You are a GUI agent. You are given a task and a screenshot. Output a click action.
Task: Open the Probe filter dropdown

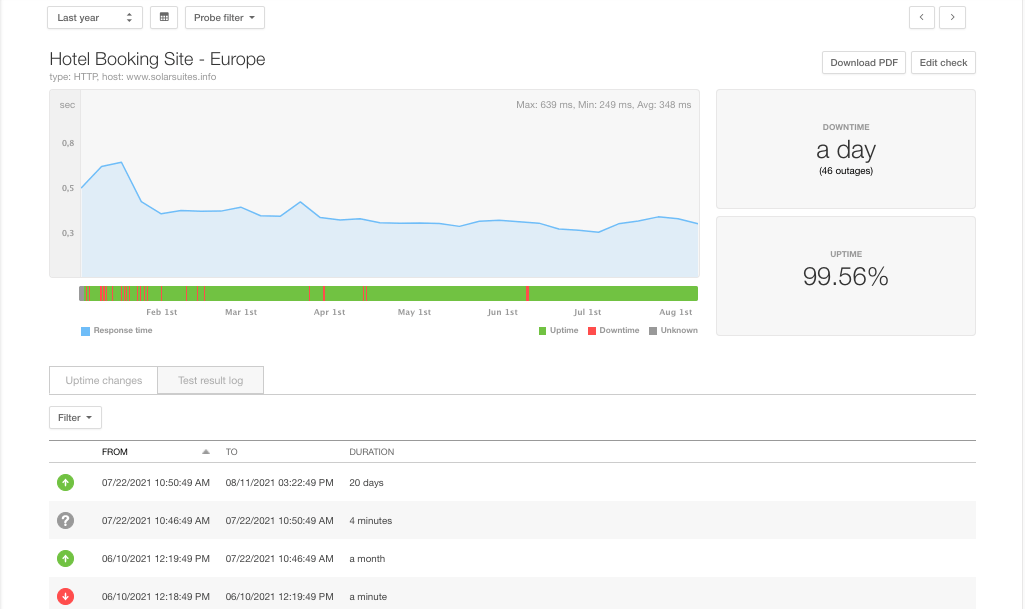pos(224,17)
